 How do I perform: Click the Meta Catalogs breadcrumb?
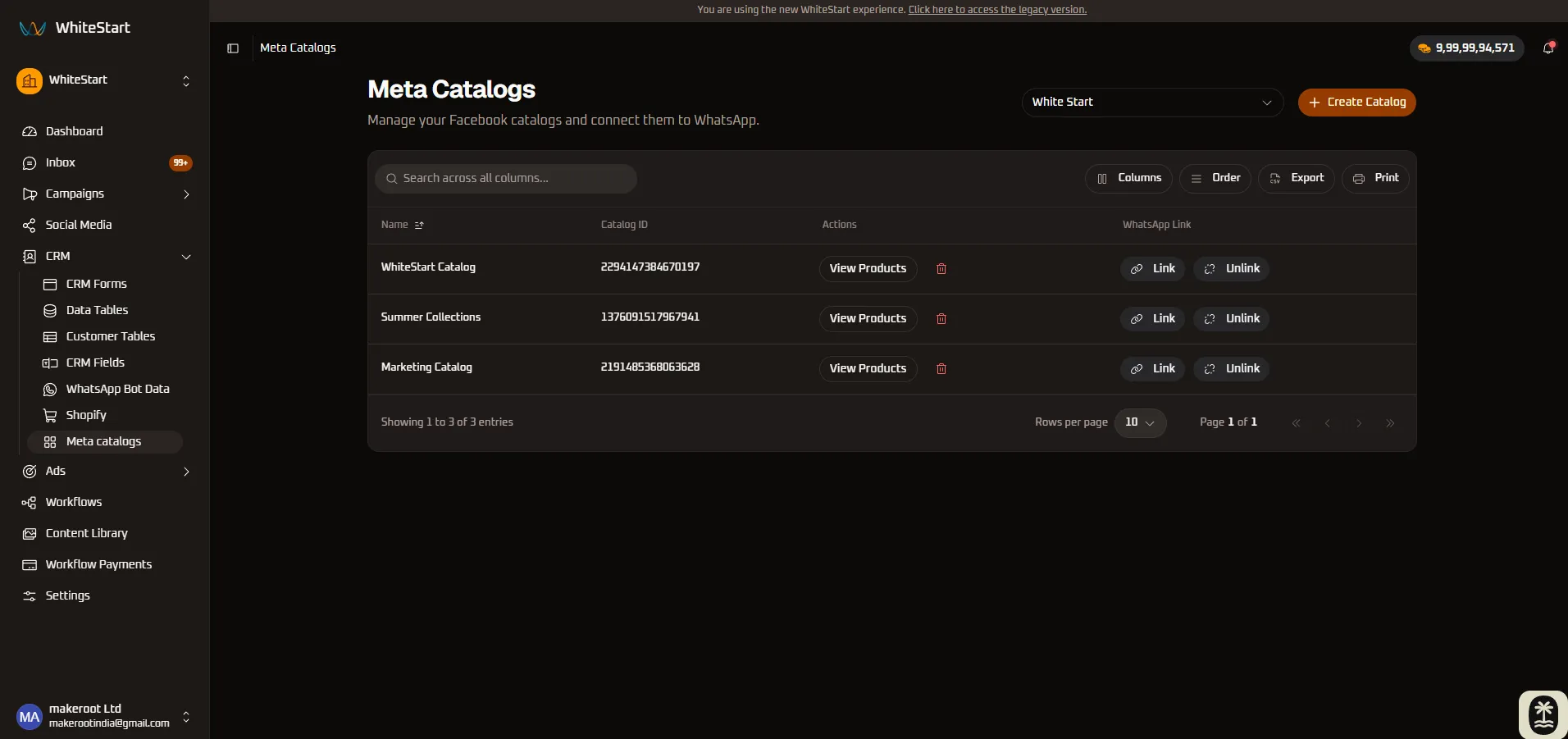pyautogui.click(x=298, y=48)
